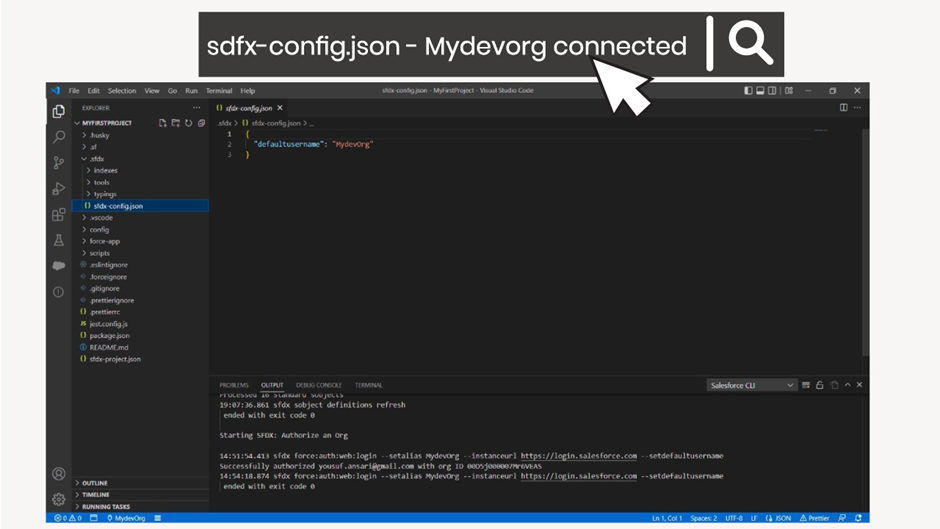940x529 pixels.
Task: Toggle secondary side bar layout icon
Action: click(x=772, y=91)
